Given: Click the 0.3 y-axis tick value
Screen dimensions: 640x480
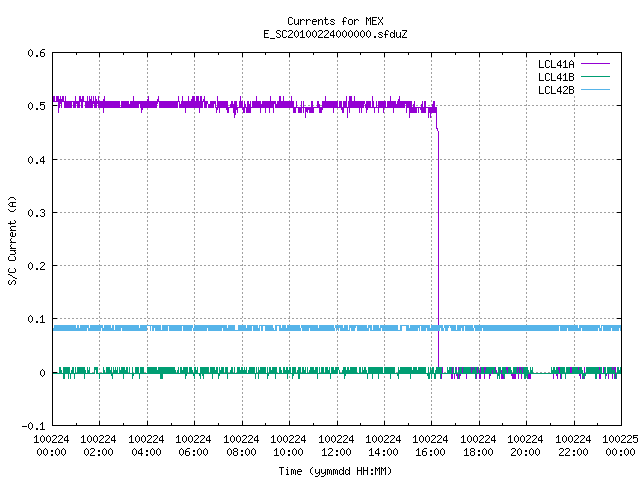Looking at the screenshot, I should tap(36, 213).
